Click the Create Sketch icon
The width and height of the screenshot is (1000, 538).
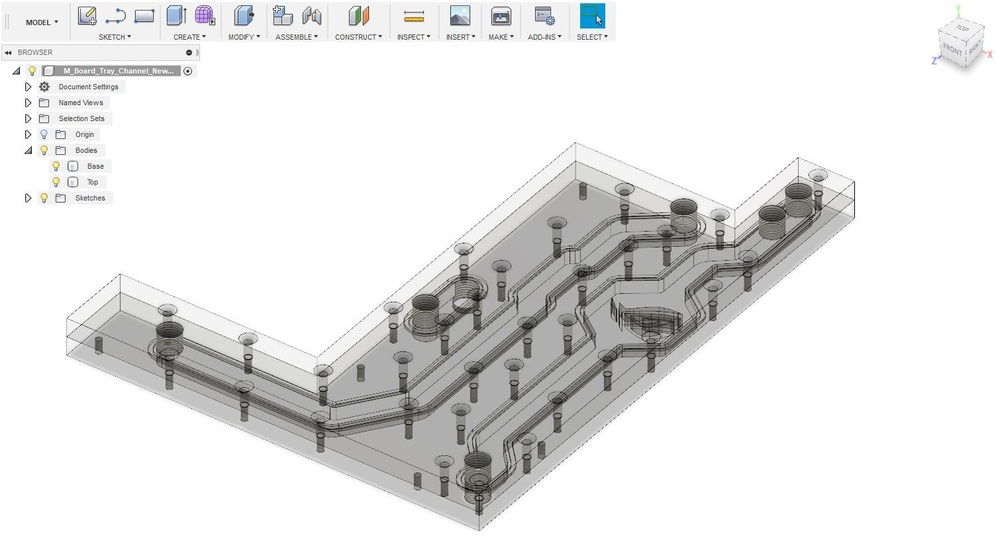[87, 16]
